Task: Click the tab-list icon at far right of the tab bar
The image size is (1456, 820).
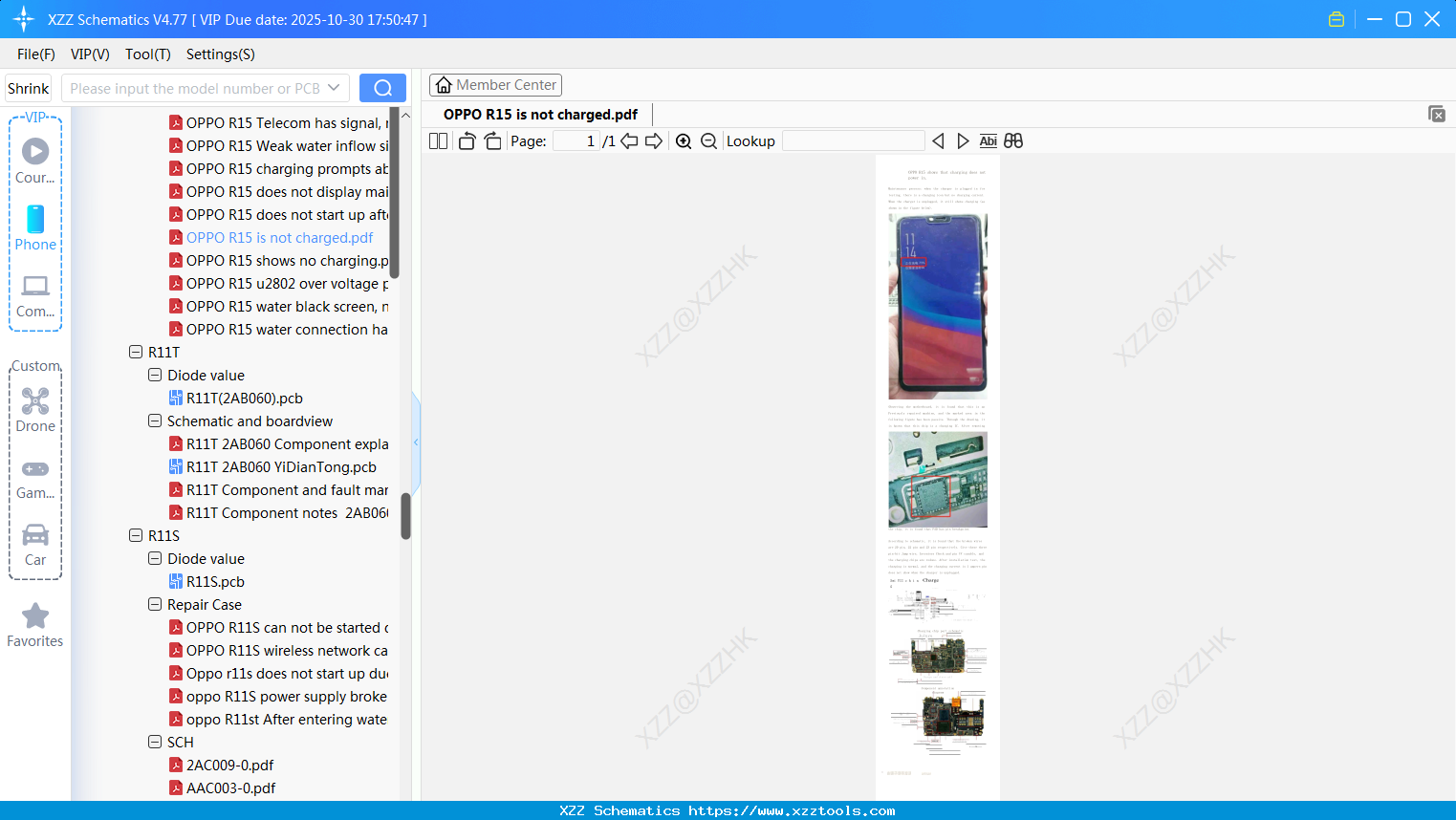Action: pos(1437,114)
